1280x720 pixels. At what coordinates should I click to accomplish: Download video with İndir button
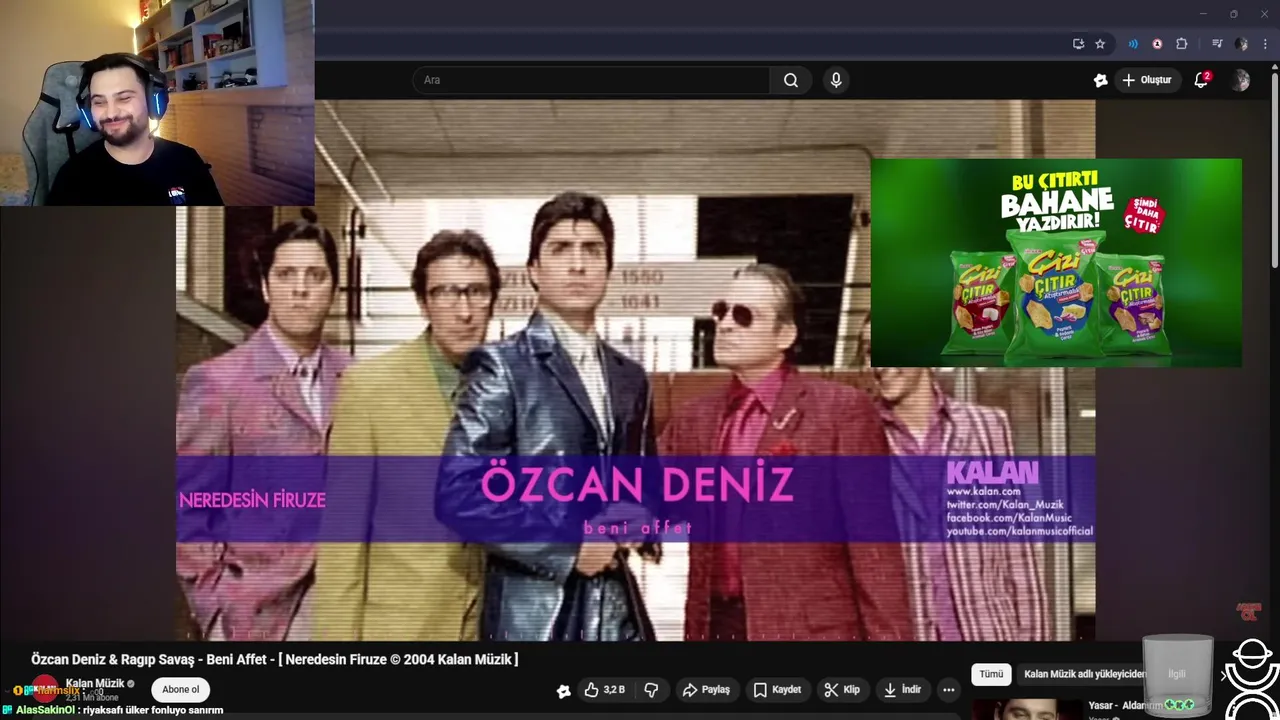(902, 689)
